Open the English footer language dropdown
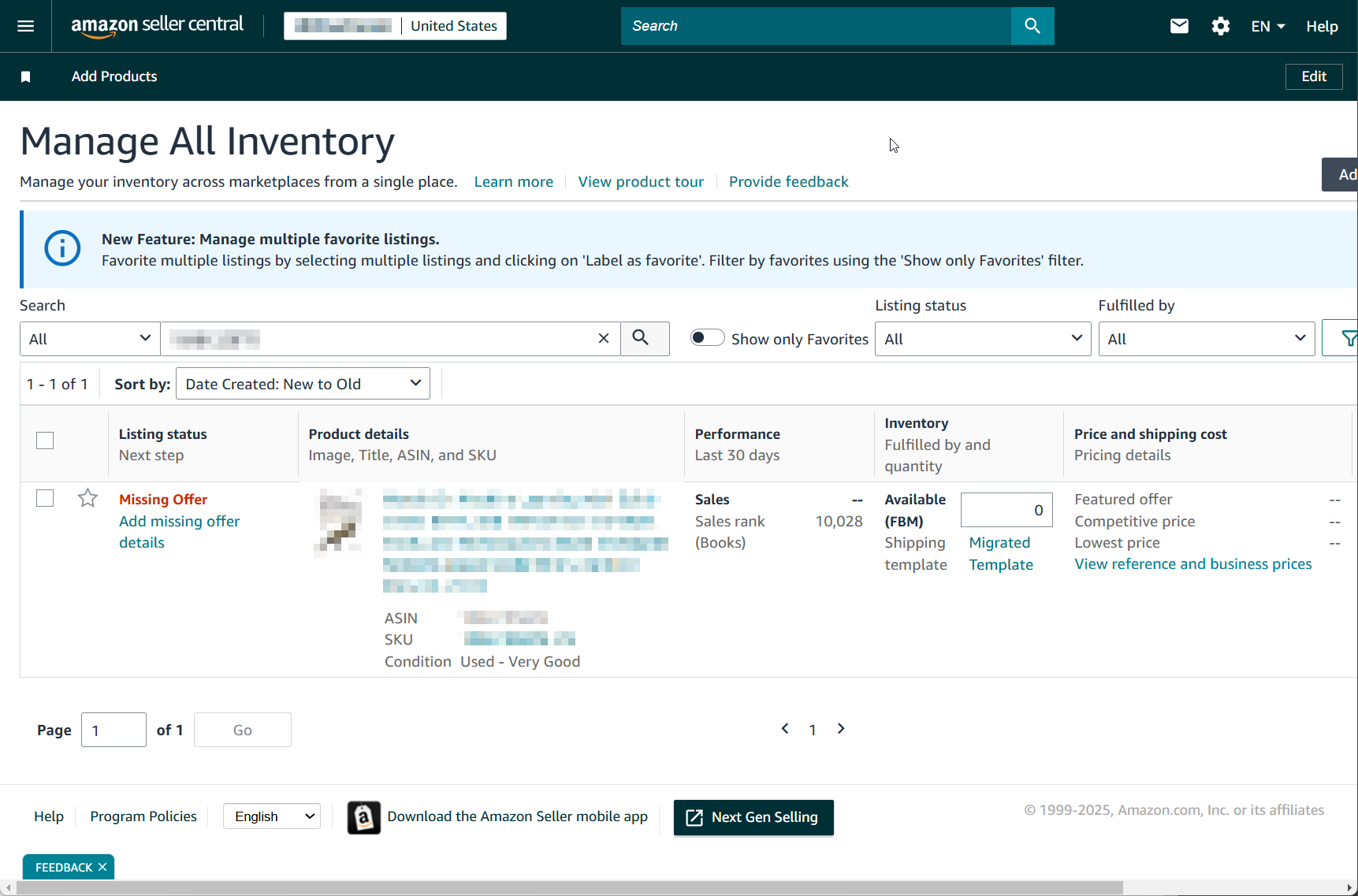 pos(272,816)
